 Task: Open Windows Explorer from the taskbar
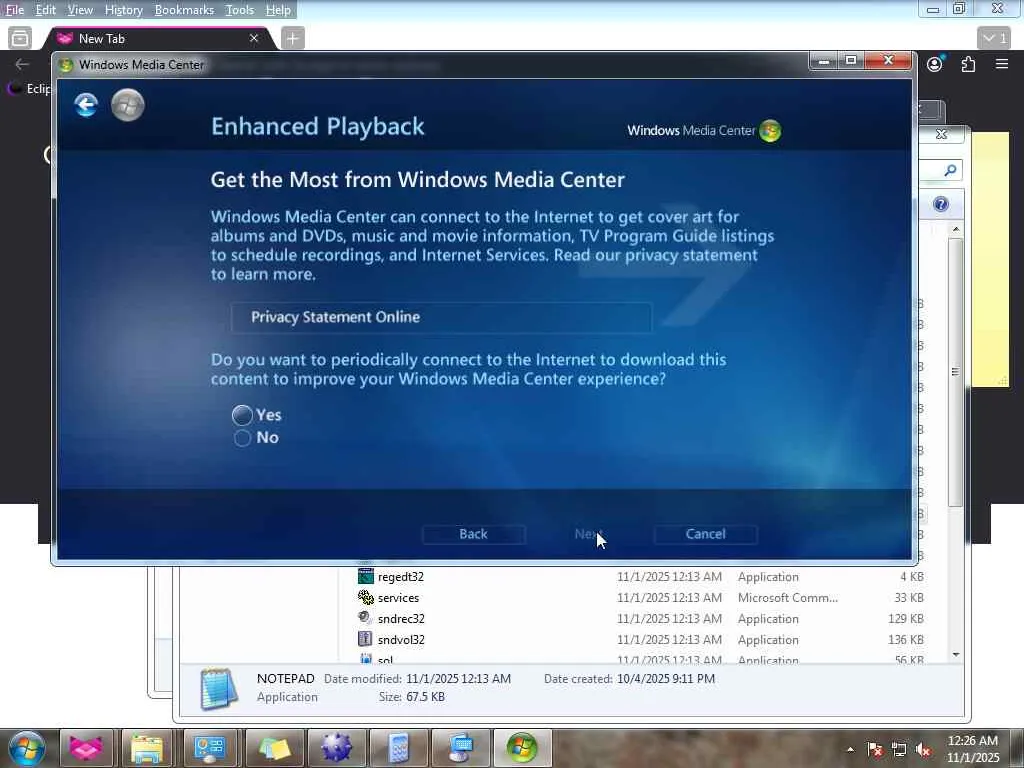(x=148, y=748)
